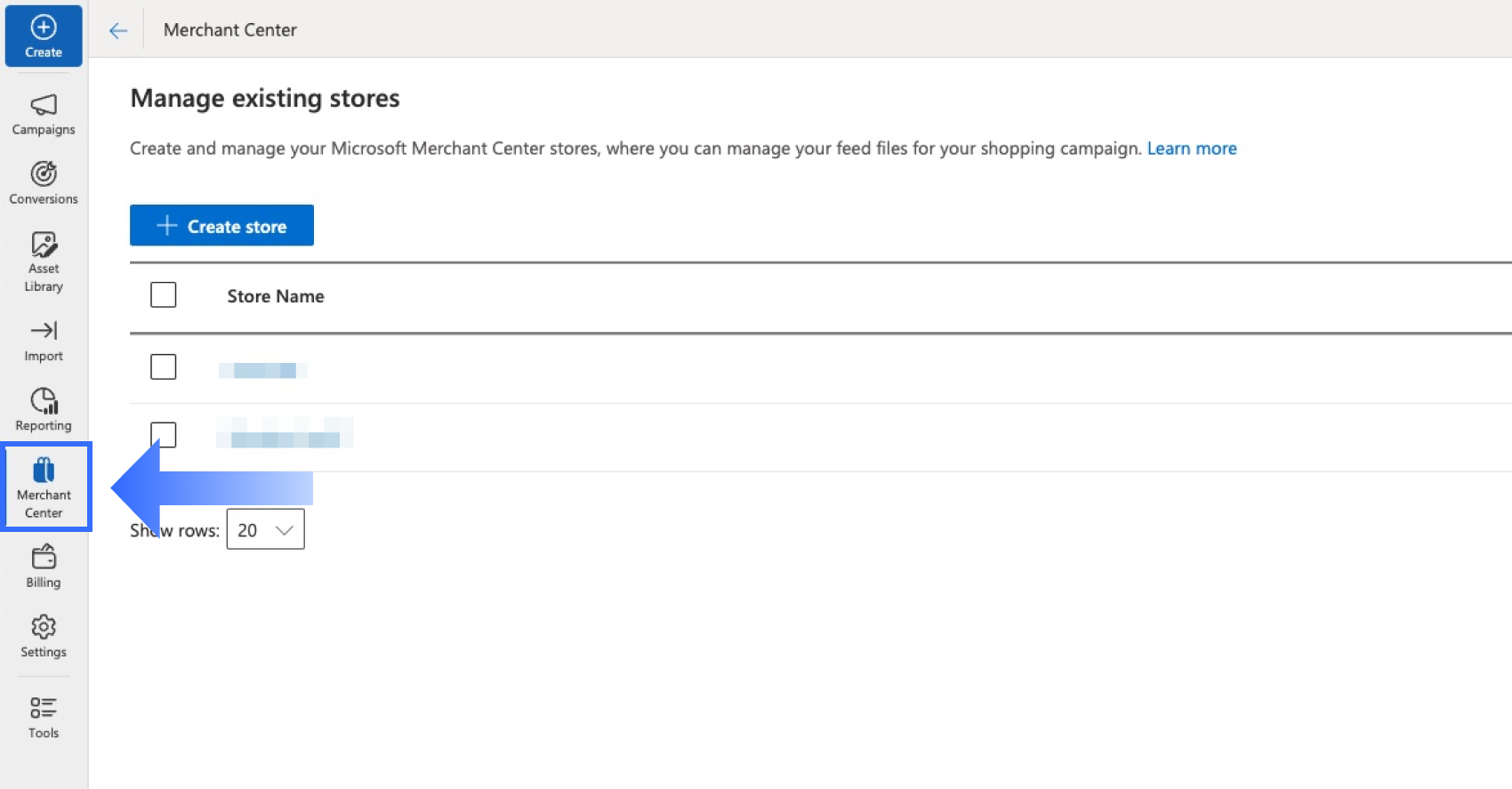
Task: Click the Store Name column header
Action: tap(275, 296)
